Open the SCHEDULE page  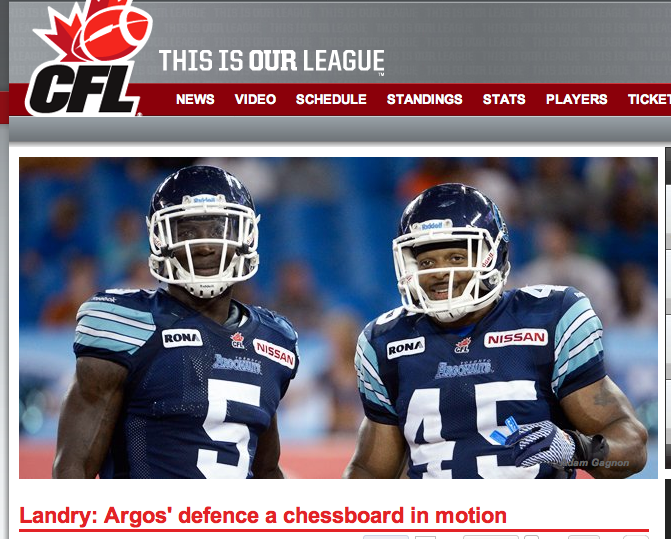331,99
